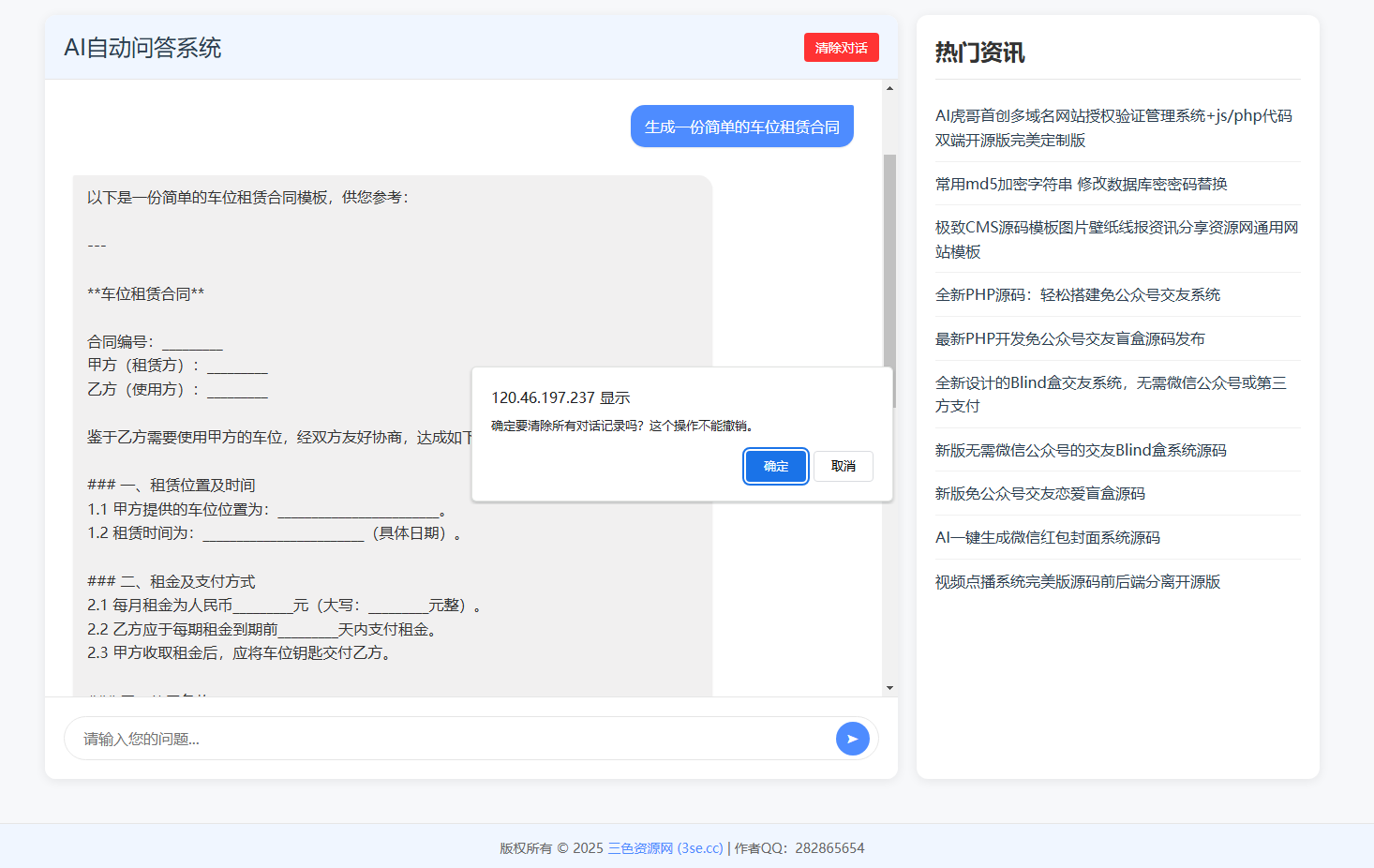Screen dimensions: 1374x868
Task: Click the question input field
Action: pos(375,739)
